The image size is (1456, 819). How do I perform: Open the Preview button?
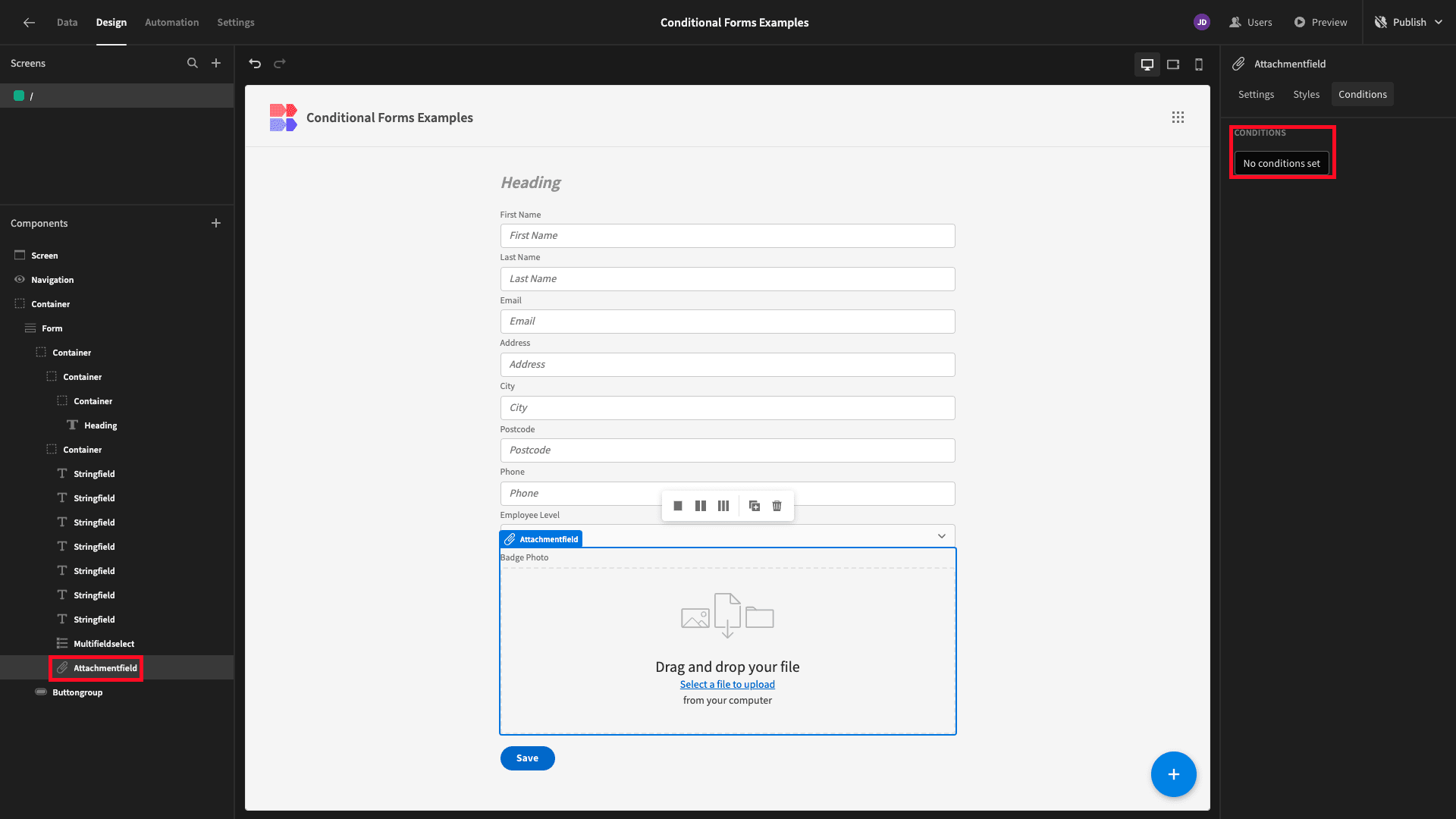[1321, 22]
